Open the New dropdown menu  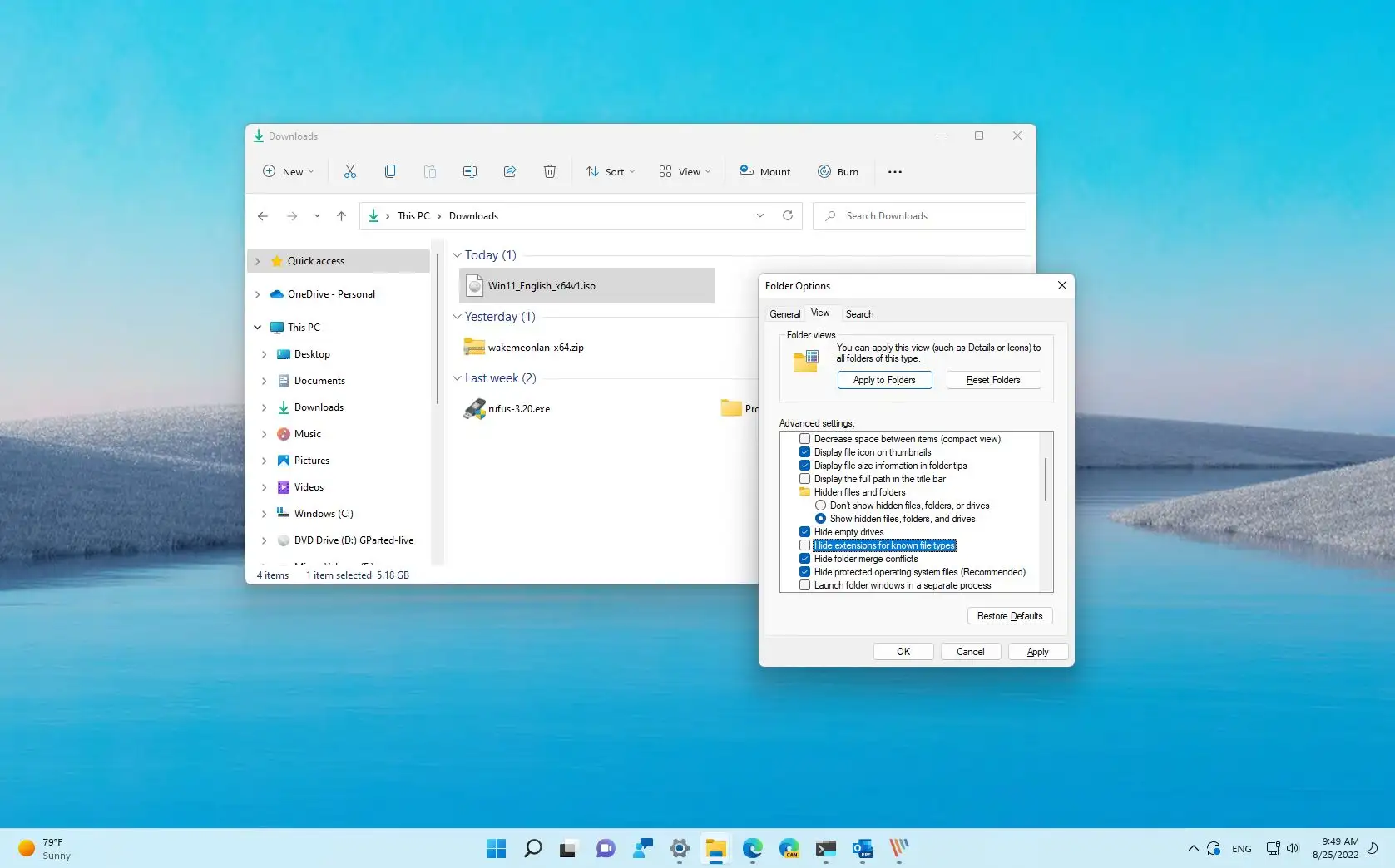(x=287, y=171)
